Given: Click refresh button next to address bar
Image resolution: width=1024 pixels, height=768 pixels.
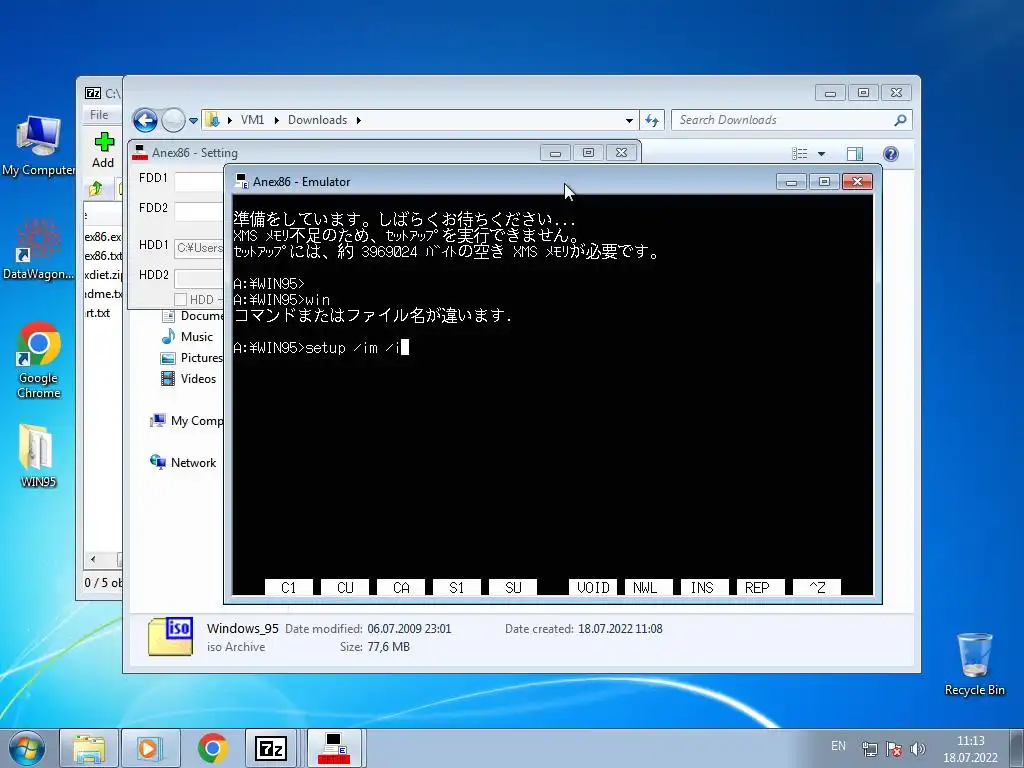Looking at the screenshot, I should click(x=652, y=120).
